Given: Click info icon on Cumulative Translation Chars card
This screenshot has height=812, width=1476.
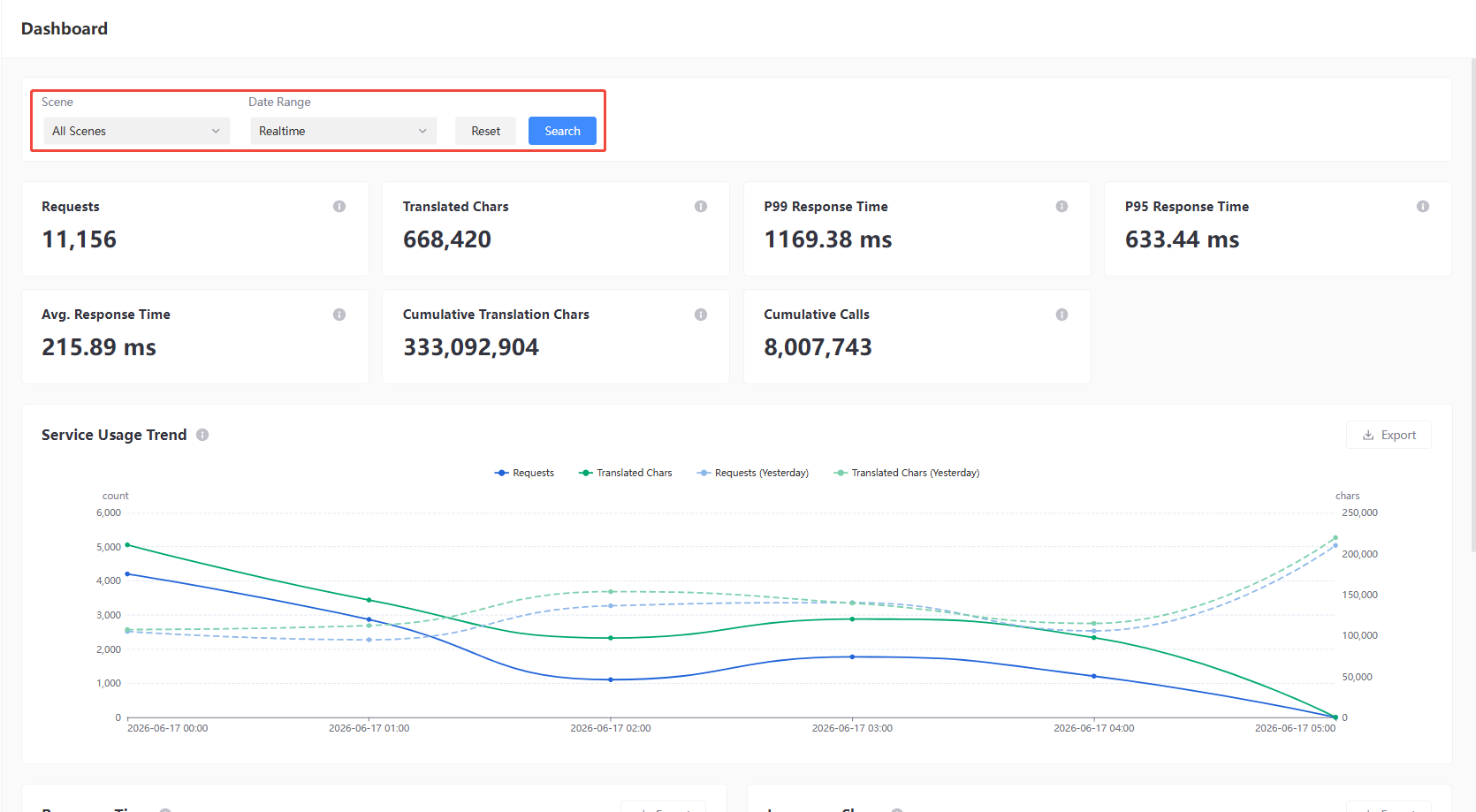Looking at the screenshot, I should click(701, 315).
